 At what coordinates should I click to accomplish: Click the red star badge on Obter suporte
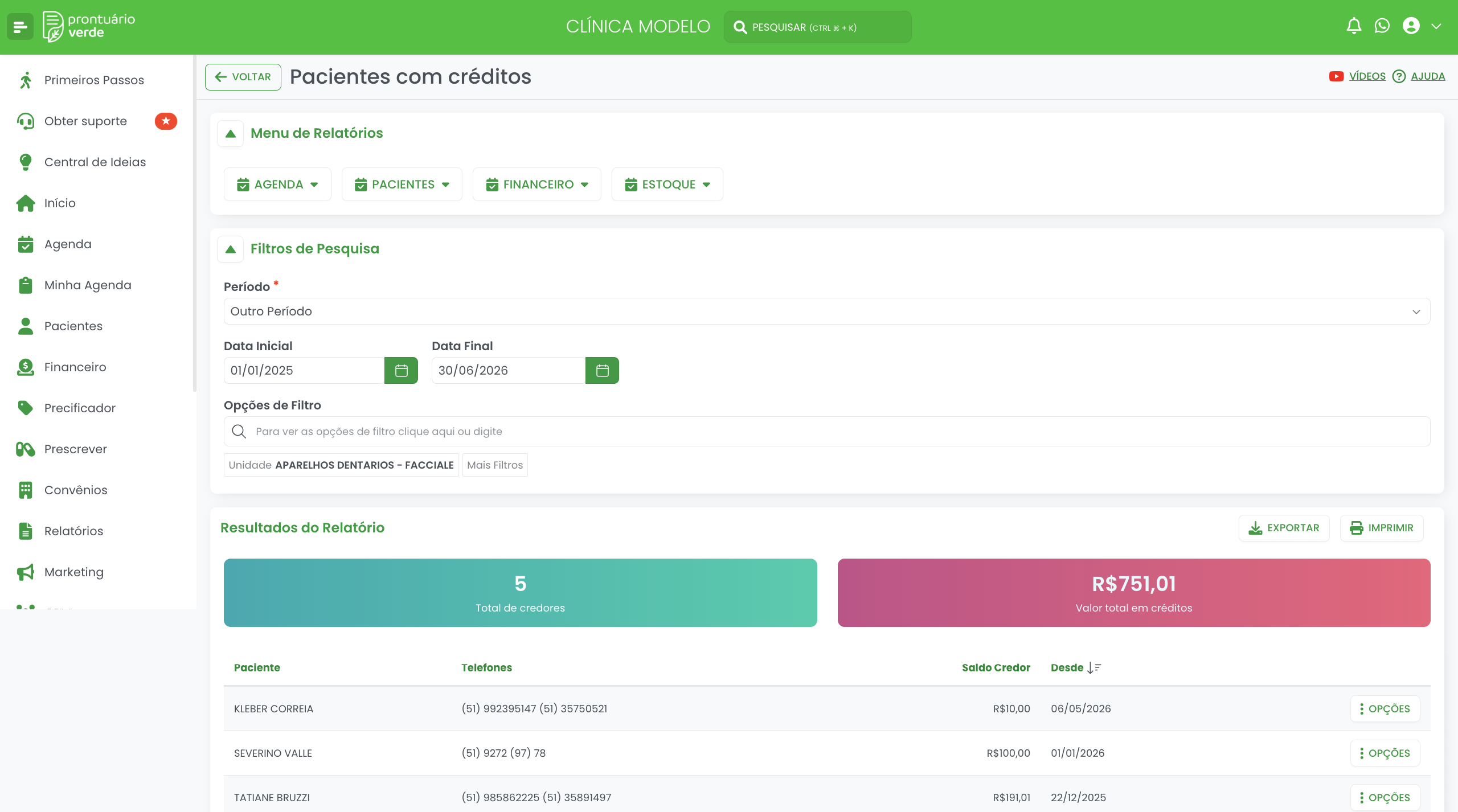coord(166,121)
